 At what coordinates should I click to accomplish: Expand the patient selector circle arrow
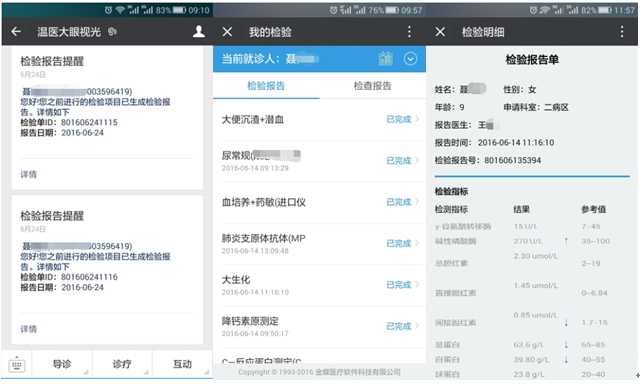click(x=411, y=59)
